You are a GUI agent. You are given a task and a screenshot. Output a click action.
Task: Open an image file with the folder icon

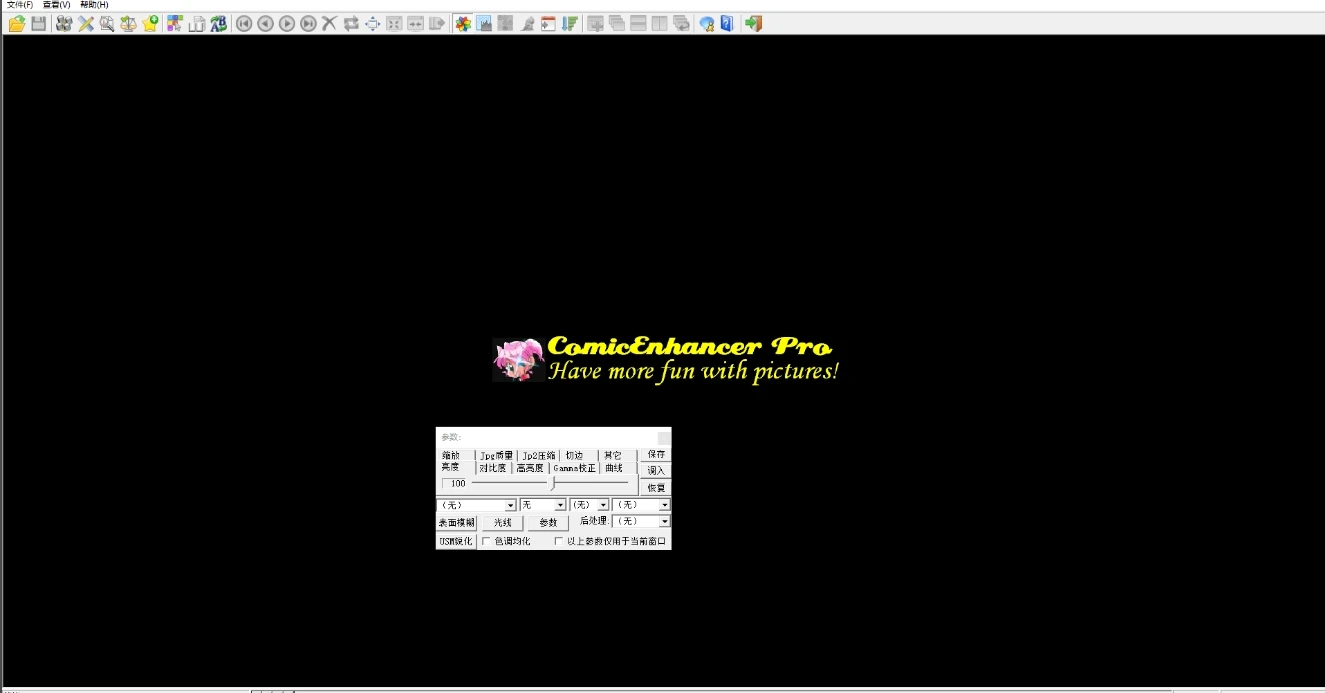pyautogui.click(x=17, y=24)
